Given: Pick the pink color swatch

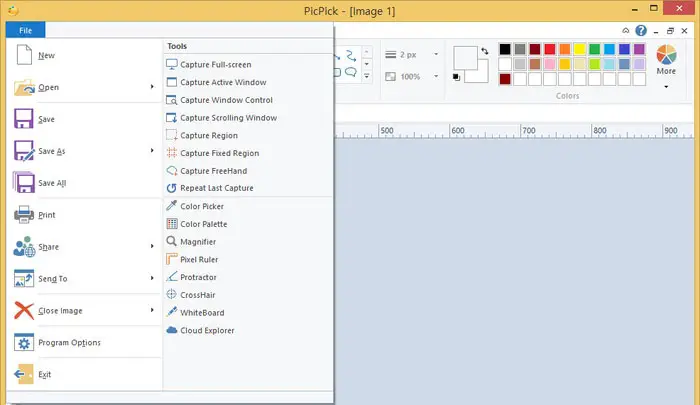Looking at the screenshot, I should 550,64.
